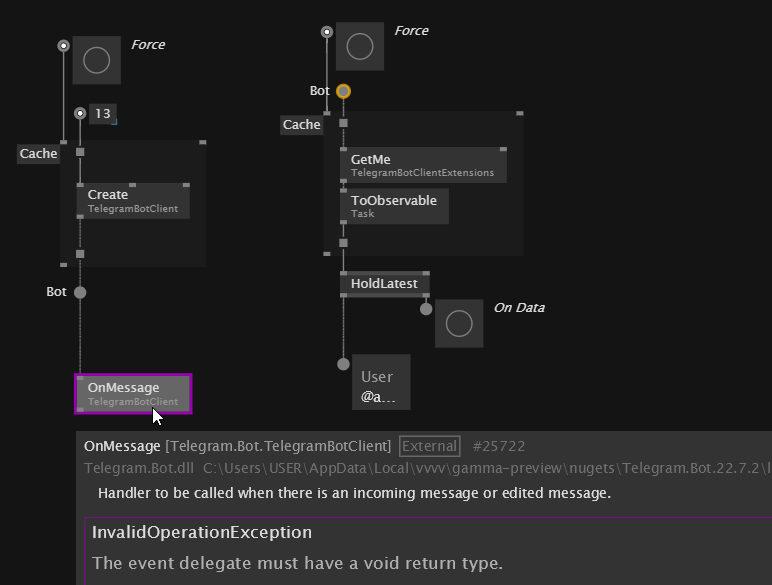Select the Create TelegramBotClient node

[x=132, y=201]
